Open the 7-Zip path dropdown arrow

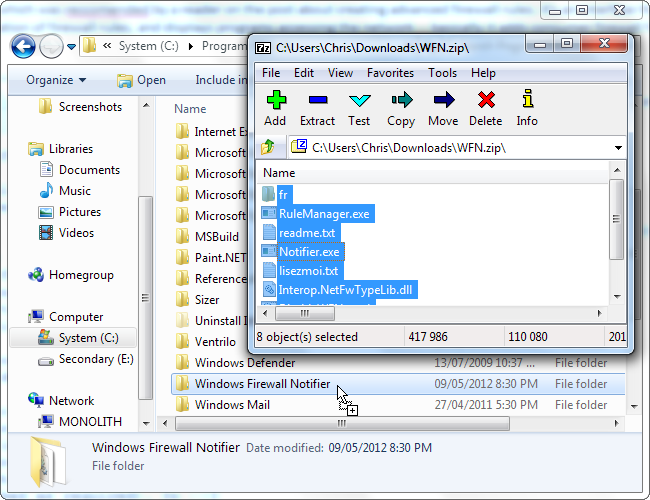[x=617, y=148]
